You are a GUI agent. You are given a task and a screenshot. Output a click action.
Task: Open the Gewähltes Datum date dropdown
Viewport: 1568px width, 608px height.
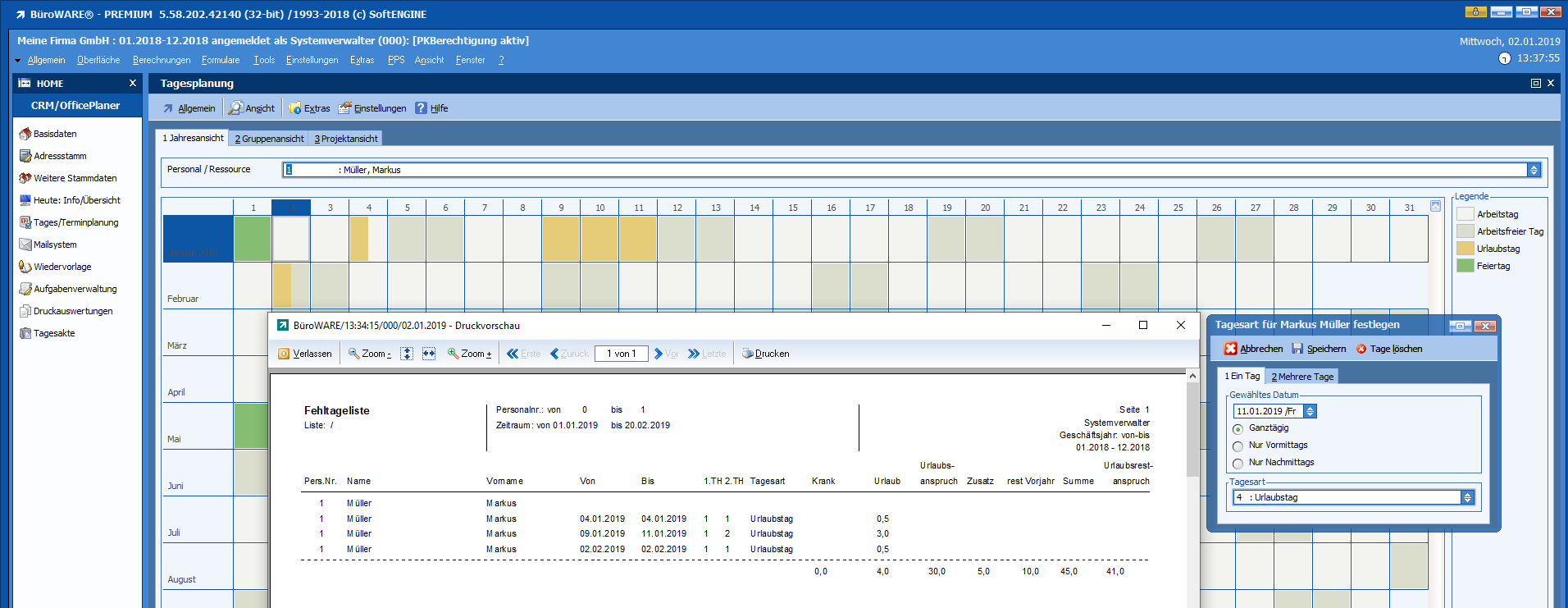pyautogui.click(x=1310, y=411)
